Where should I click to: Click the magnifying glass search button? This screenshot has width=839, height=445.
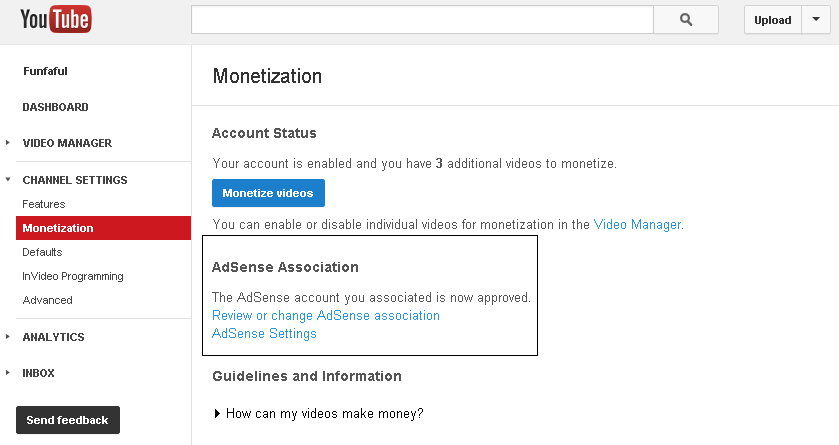coord(686,20)
